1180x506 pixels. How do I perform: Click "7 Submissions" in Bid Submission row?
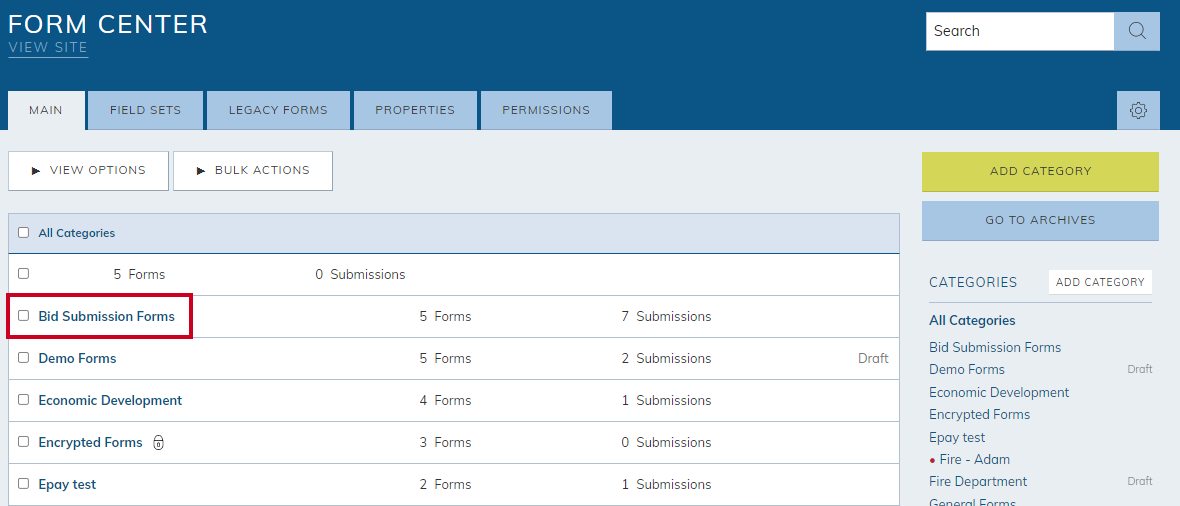tap(666, 316)
